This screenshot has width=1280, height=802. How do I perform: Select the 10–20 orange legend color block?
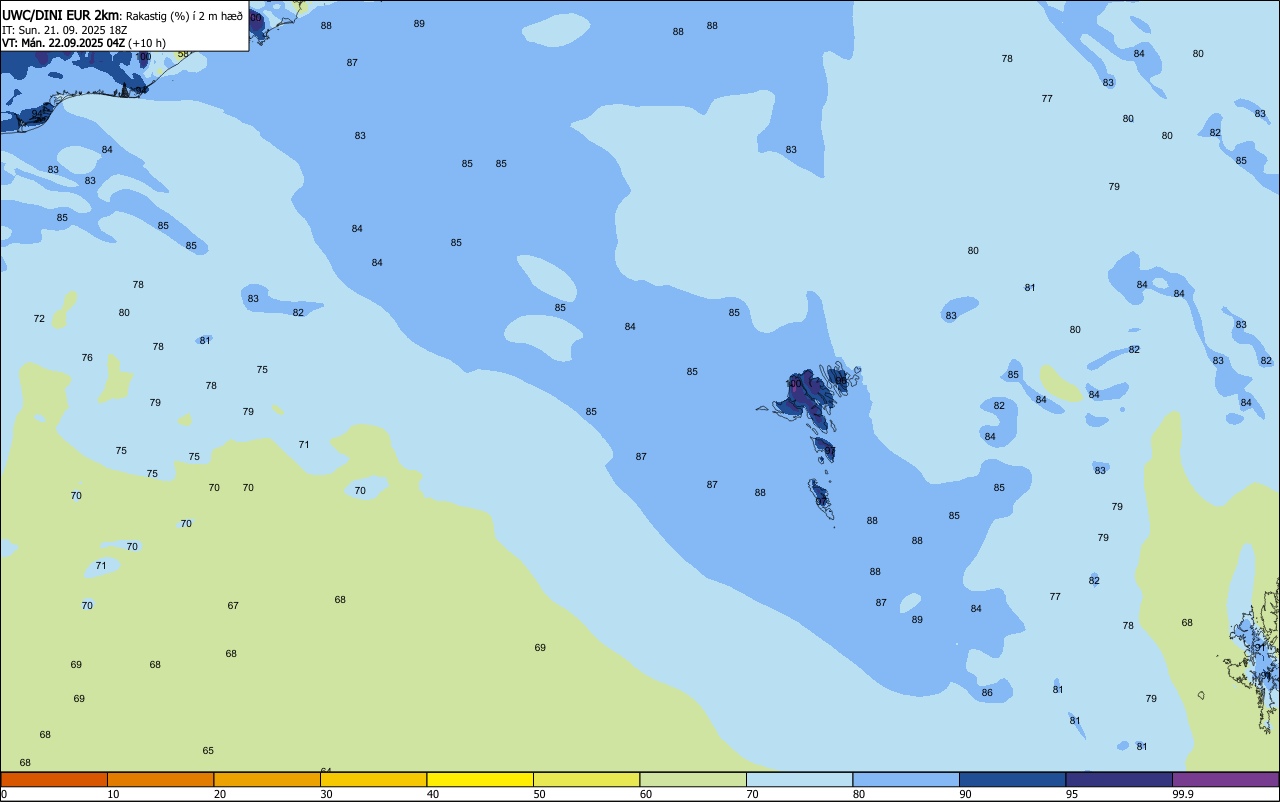(160, 779)
